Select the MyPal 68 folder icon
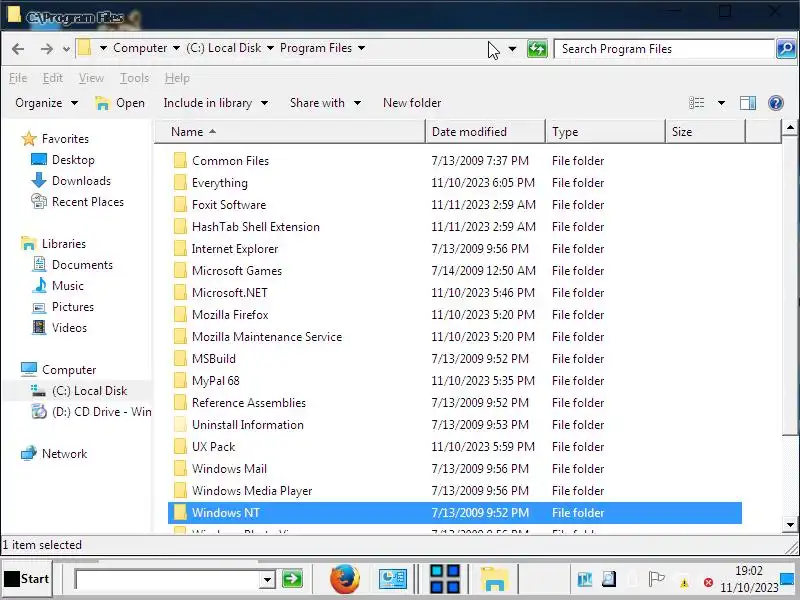Image resolution: width=800 pixels, height=600 pixels. pos(180,380)
